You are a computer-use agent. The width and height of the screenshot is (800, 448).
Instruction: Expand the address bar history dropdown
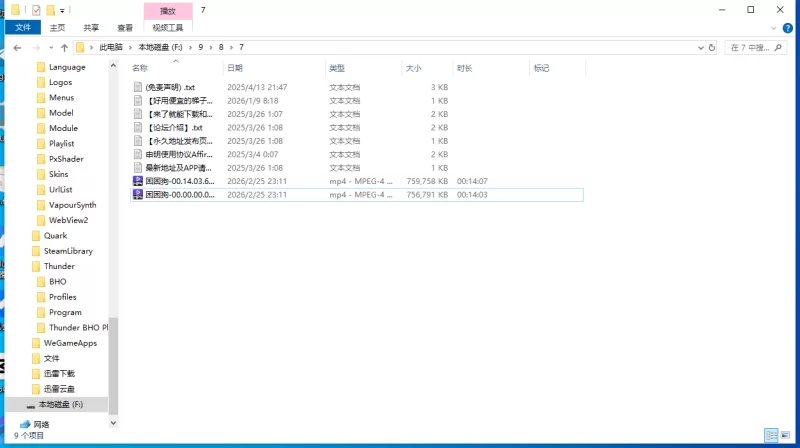point(701,47)
